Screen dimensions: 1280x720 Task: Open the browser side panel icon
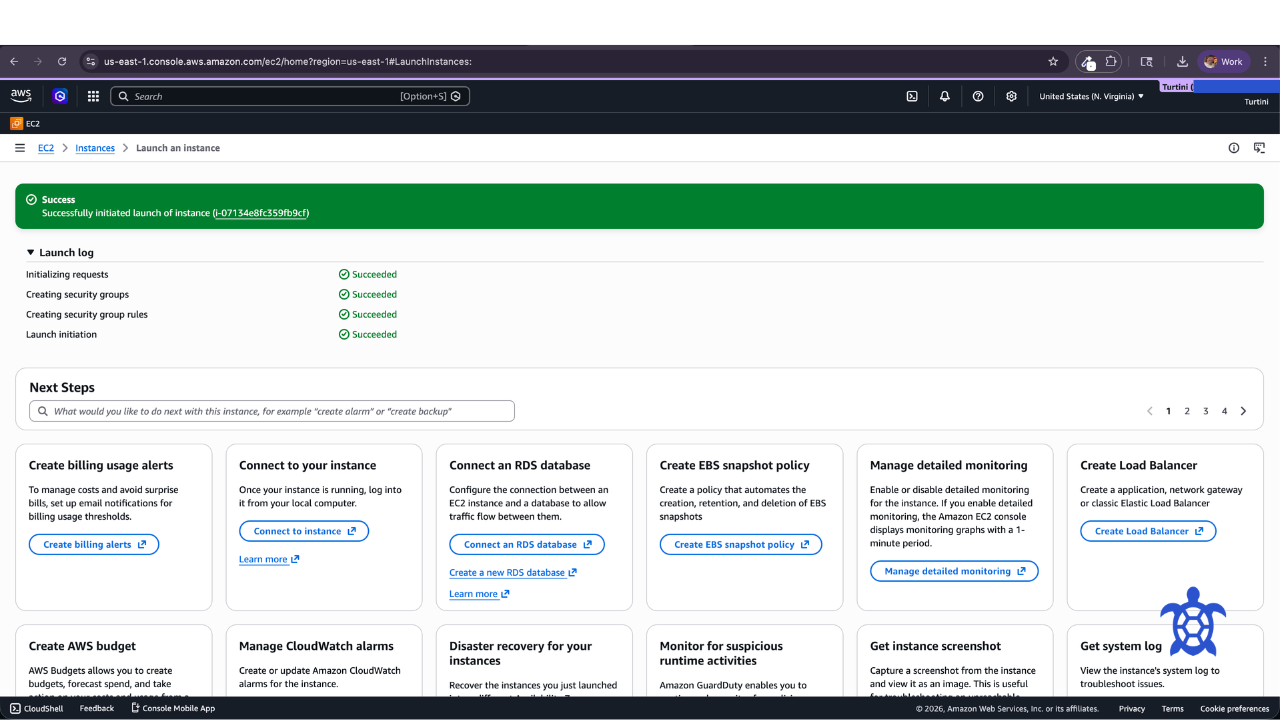(x=1147, y=61)
